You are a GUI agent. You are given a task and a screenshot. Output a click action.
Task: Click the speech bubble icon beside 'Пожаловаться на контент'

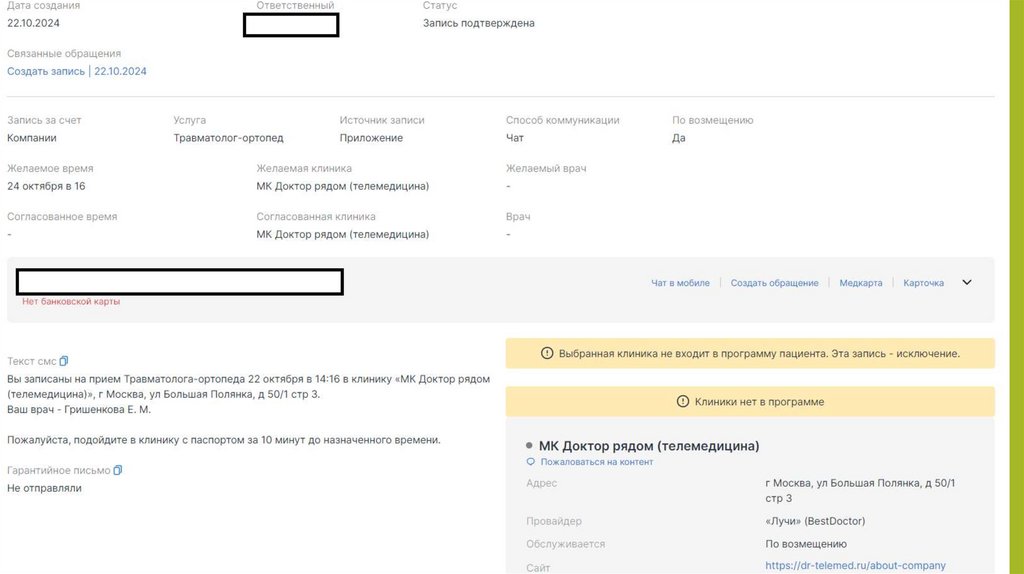point(531,462)
